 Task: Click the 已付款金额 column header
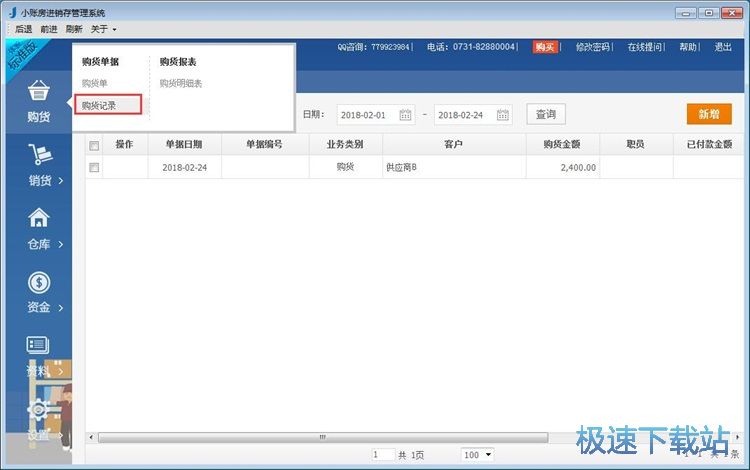click(x=709, y=144)
